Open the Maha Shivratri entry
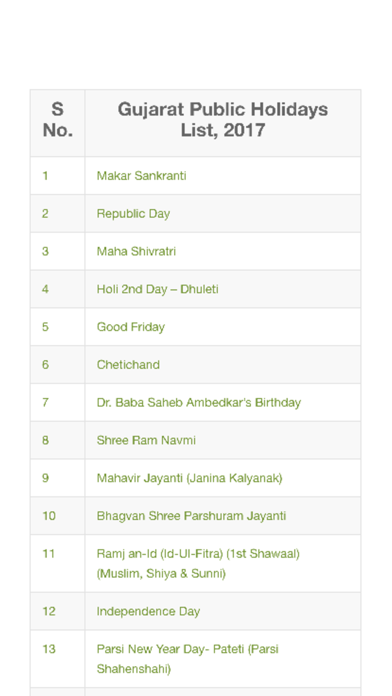The width and height of the screenshot is (392, 696). pos(136,251)
